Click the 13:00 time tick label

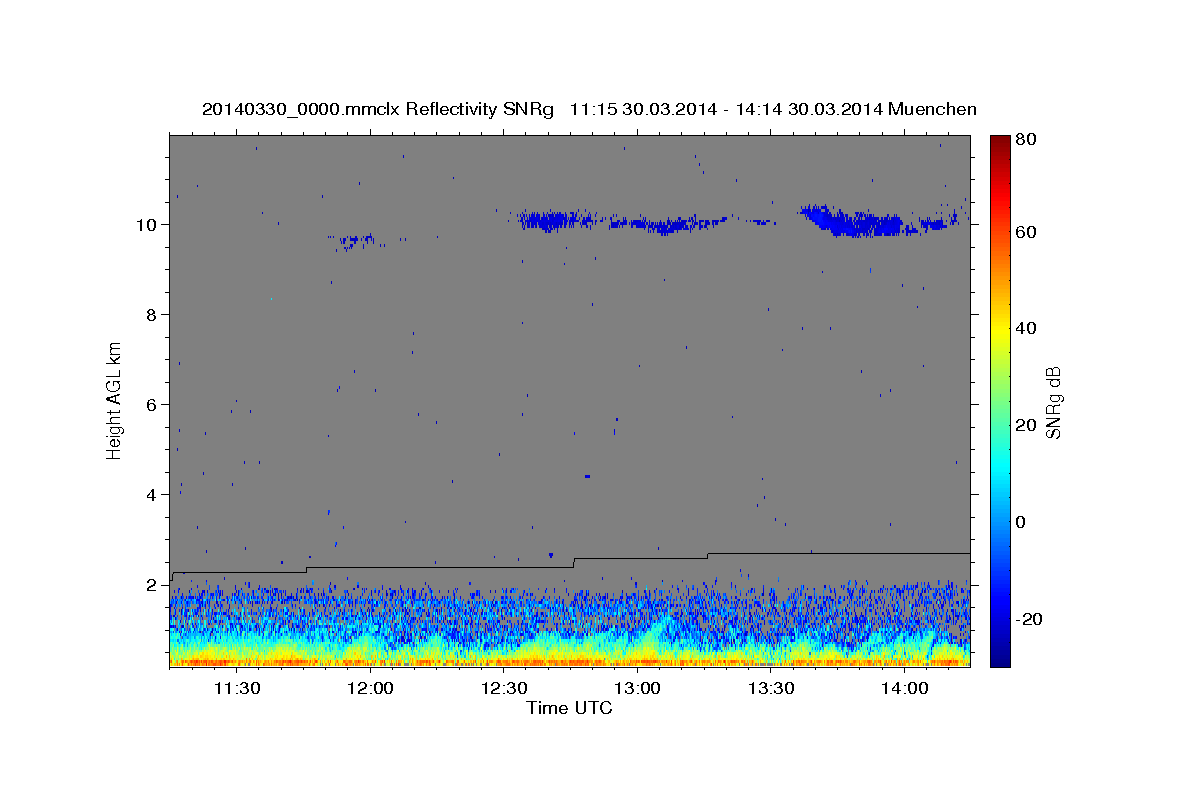click(x=637, y=688)
